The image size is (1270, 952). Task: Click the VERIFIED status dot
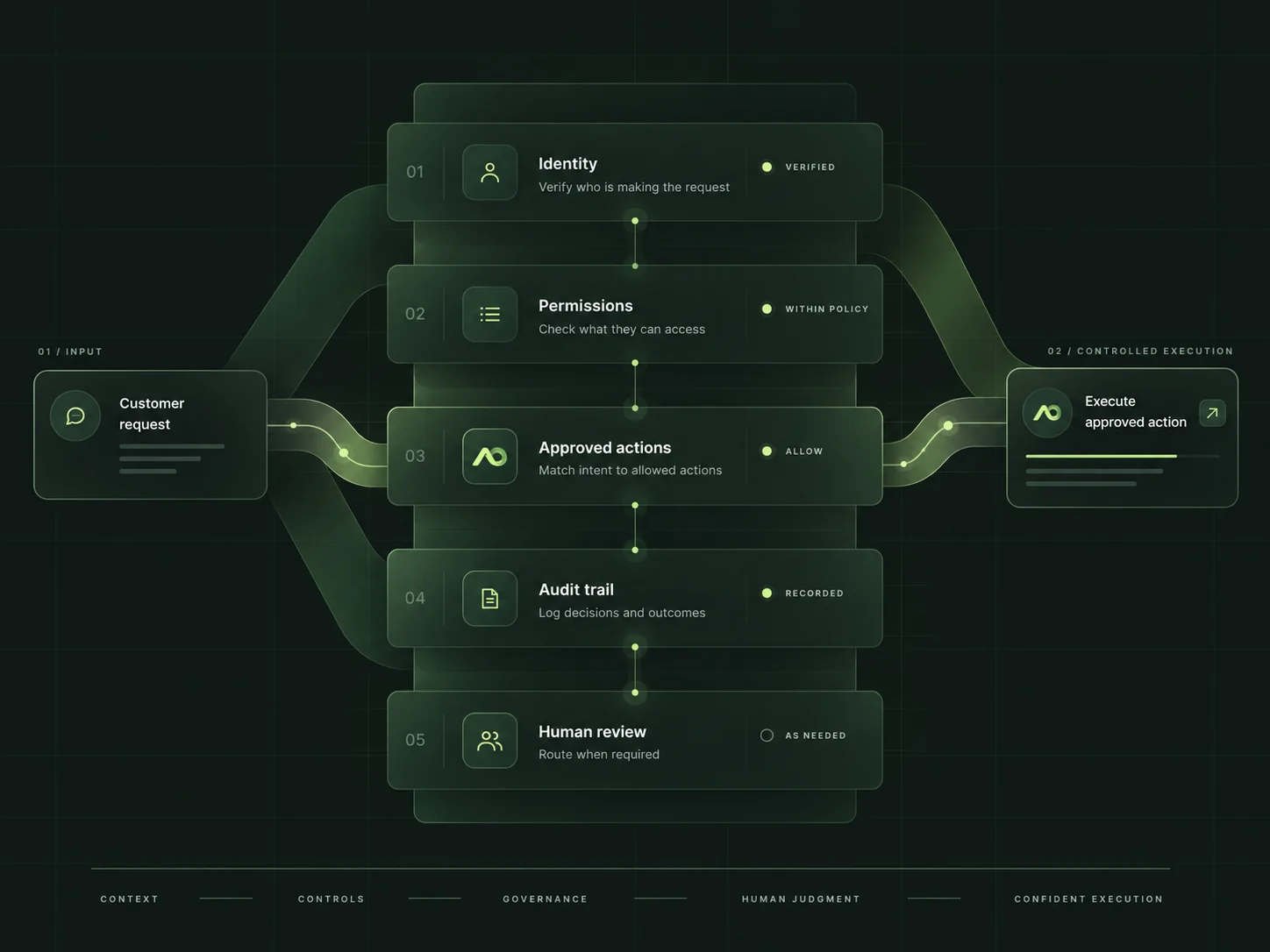767,167
